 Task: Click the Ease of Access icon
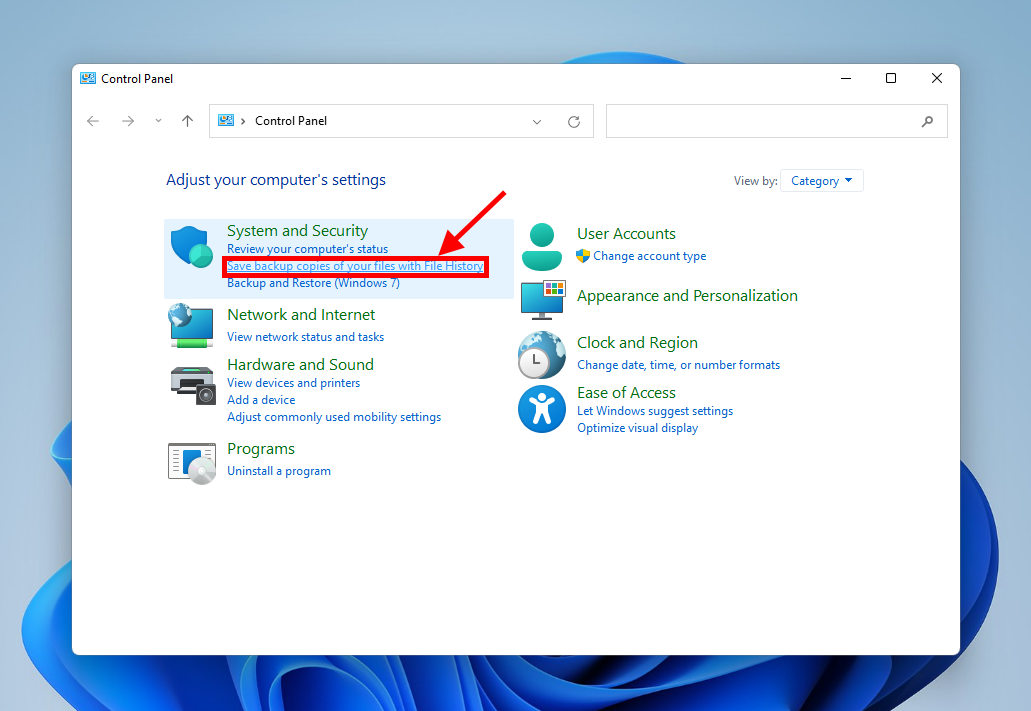[x=542, y=409]
